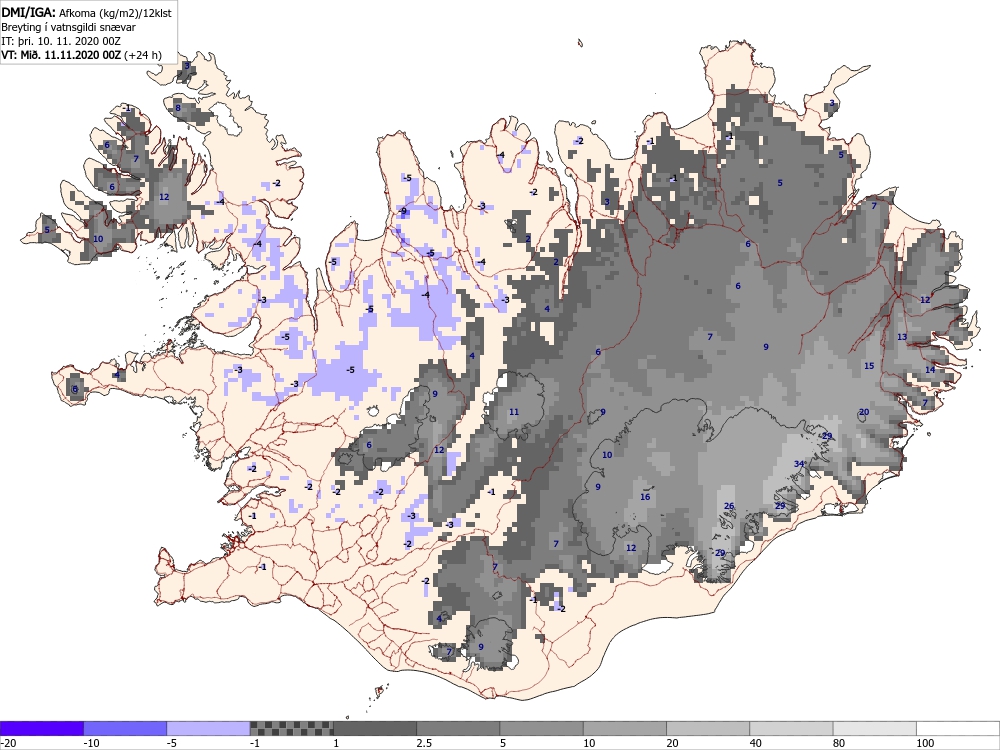The height and width of the screenshot is (750, 1000).
Task: Click the '16' value on the glacier
Action: 645,497
